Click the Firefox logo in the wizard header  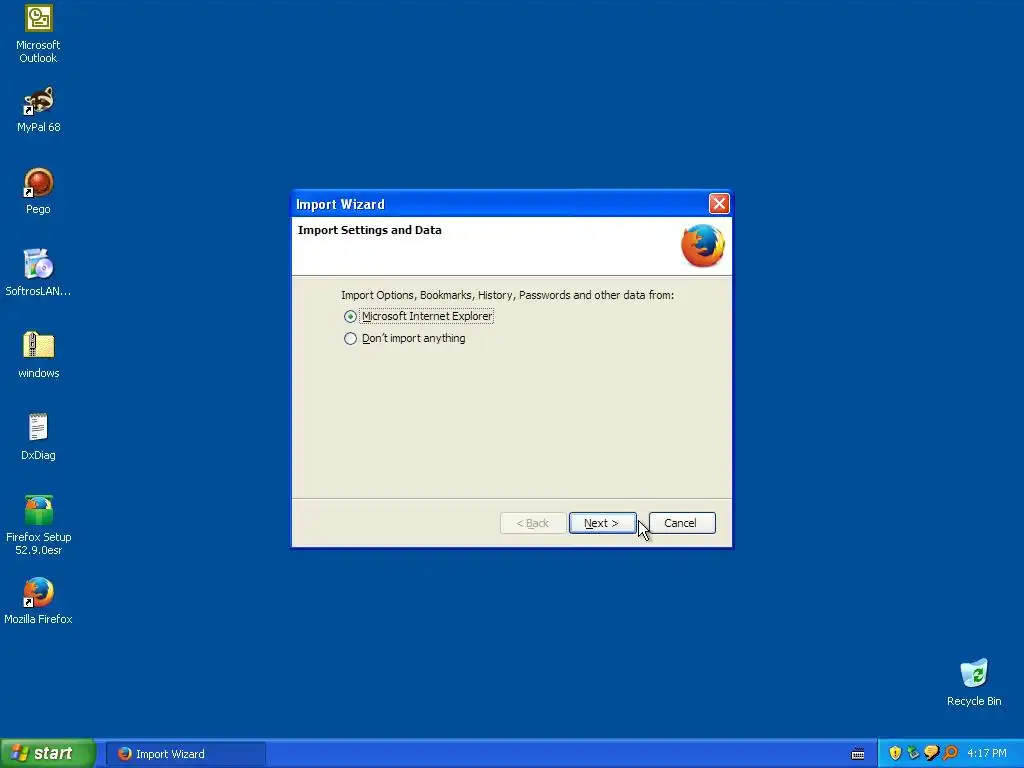click(703, 246)
